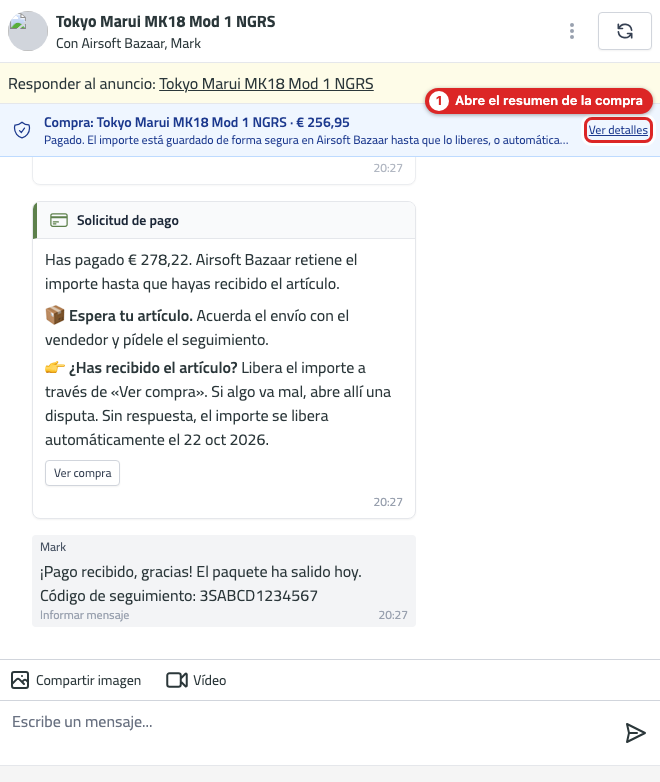The height and width of the screenshot is (782, 660).
Task: Click the Vídeo label
Action: (210, 680)
